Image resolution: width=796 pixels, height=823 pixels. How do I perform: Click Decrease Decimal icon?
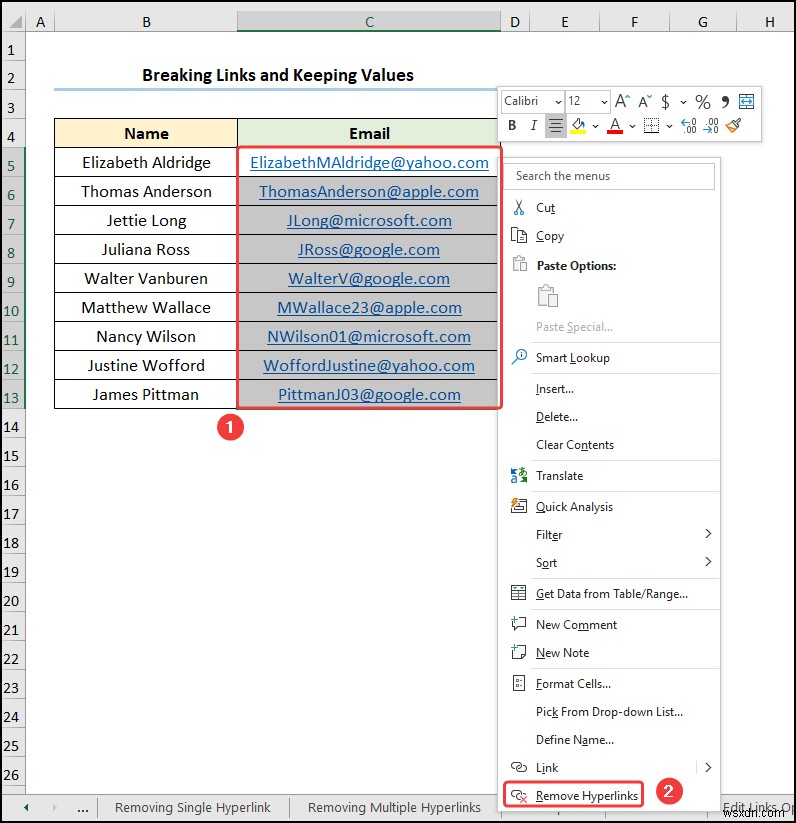tap(711, 125)
